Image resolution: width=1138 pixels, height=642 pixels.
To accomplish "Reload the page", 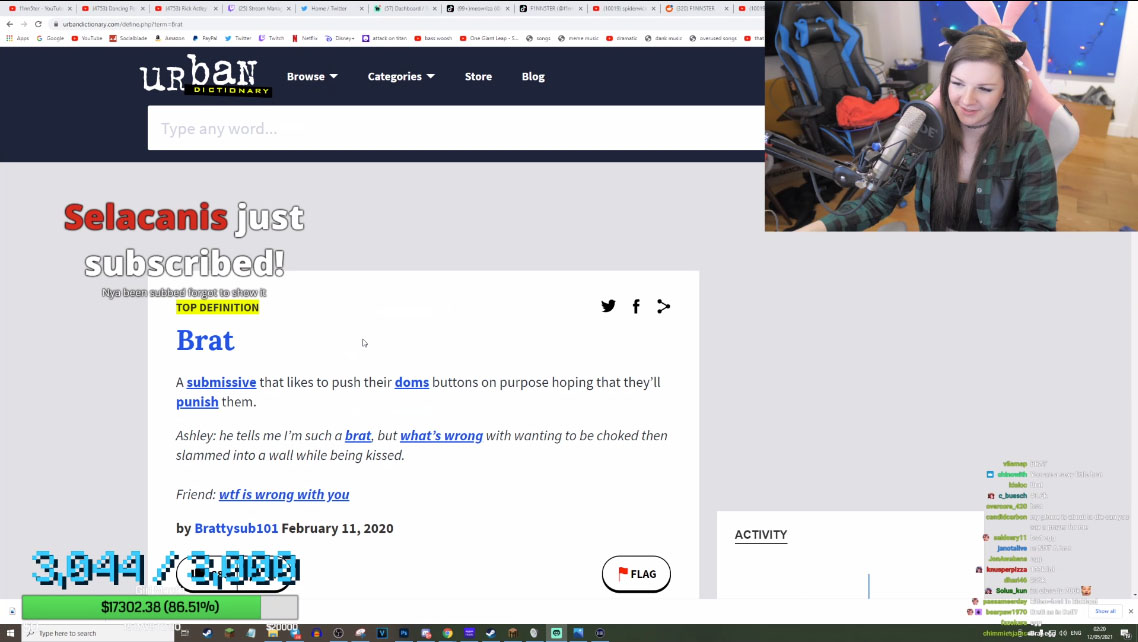I will [x=38, y=24].
